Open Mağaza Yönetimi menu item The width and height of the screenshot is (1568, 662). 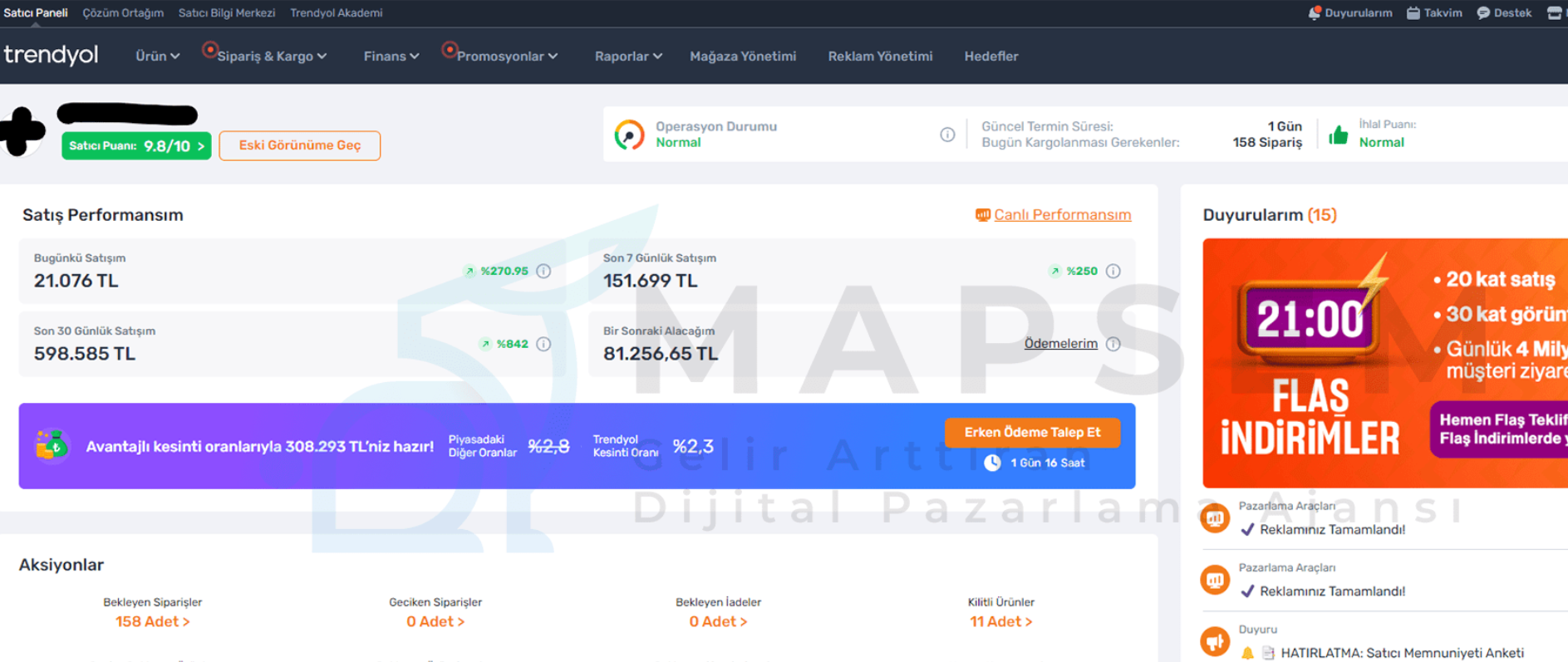point(743,56)
